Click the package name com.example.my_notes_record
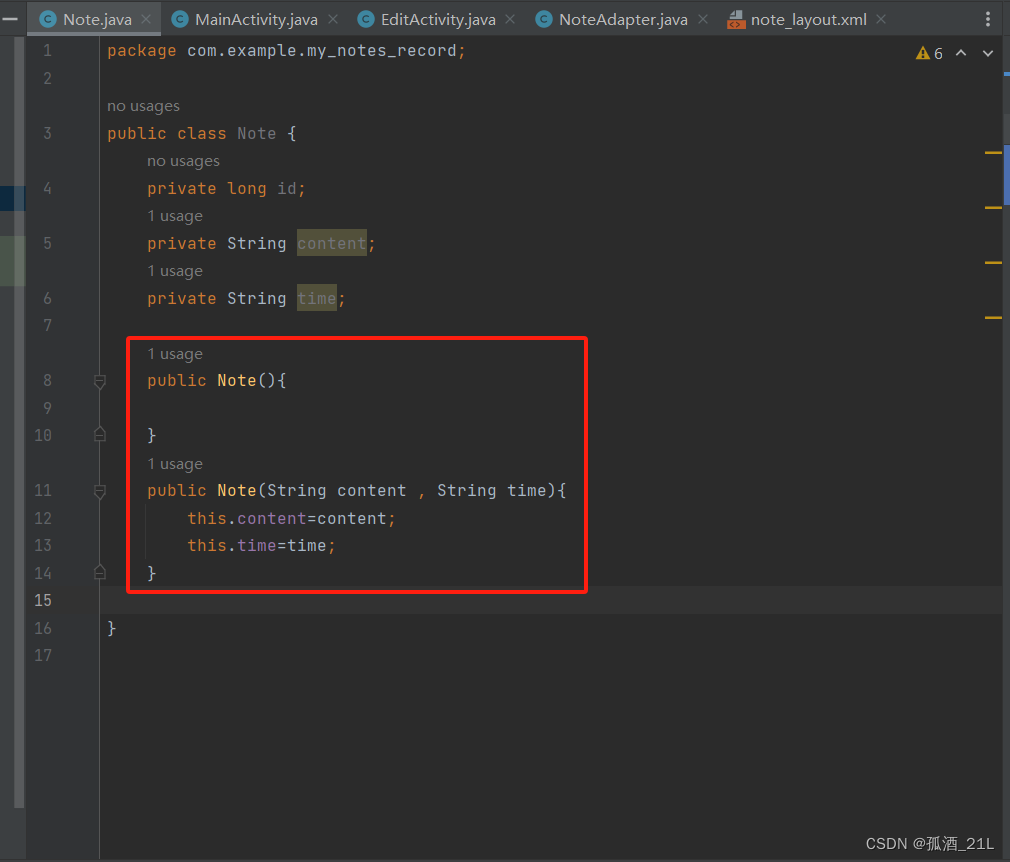This screenshot has width=1010, height=862. tap(321, 51)
